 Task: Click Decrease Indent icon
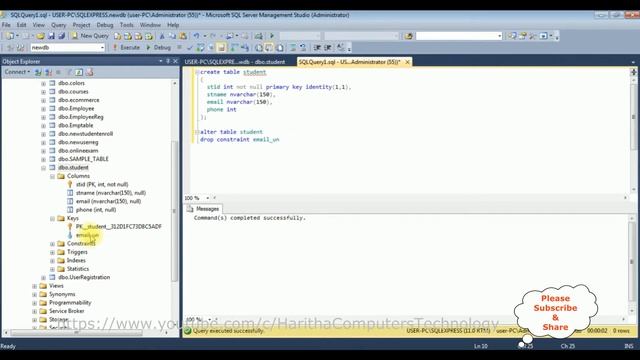[317, 47]
